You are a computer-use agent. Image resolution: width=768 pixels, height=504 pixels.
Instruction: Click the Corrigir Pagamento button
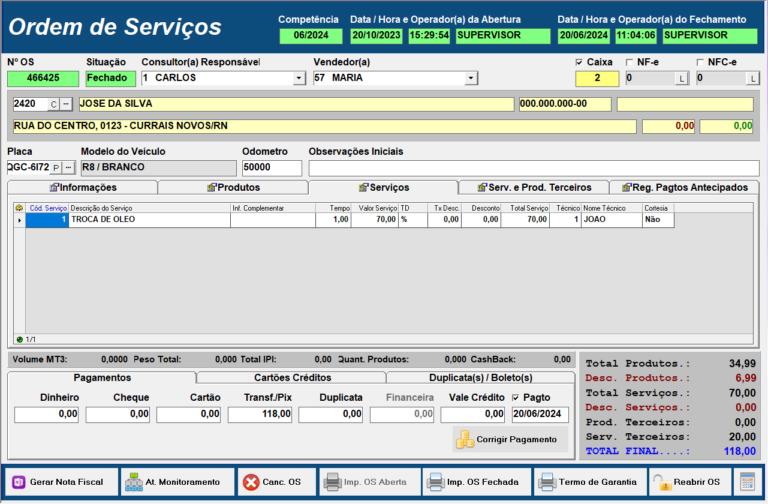pos(510,439)
